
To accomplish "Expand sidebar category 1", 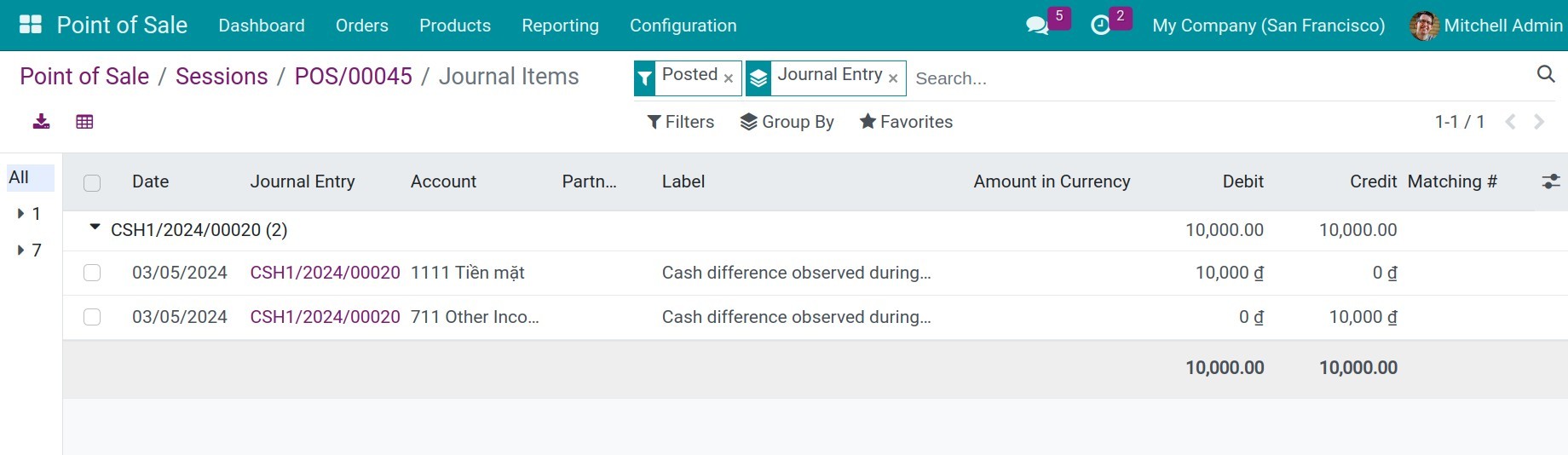I will tap(21, 214).
